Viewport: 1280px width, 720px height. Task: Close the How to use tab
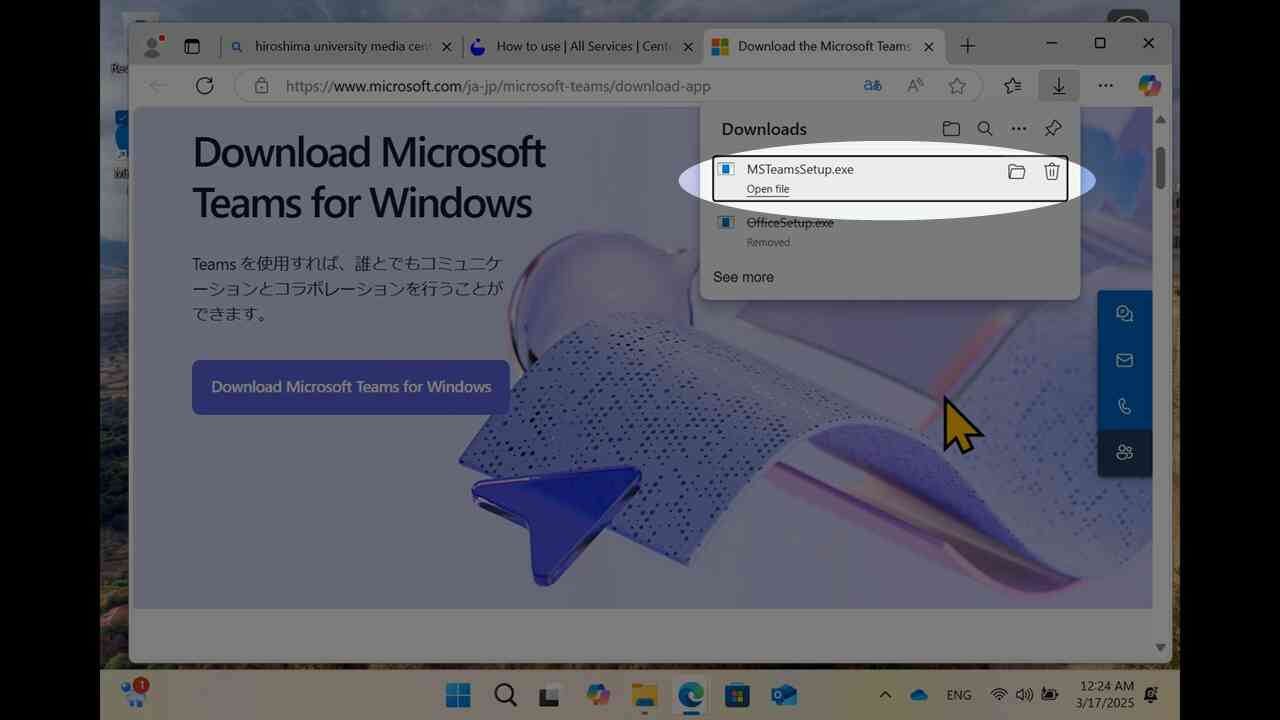688,46
